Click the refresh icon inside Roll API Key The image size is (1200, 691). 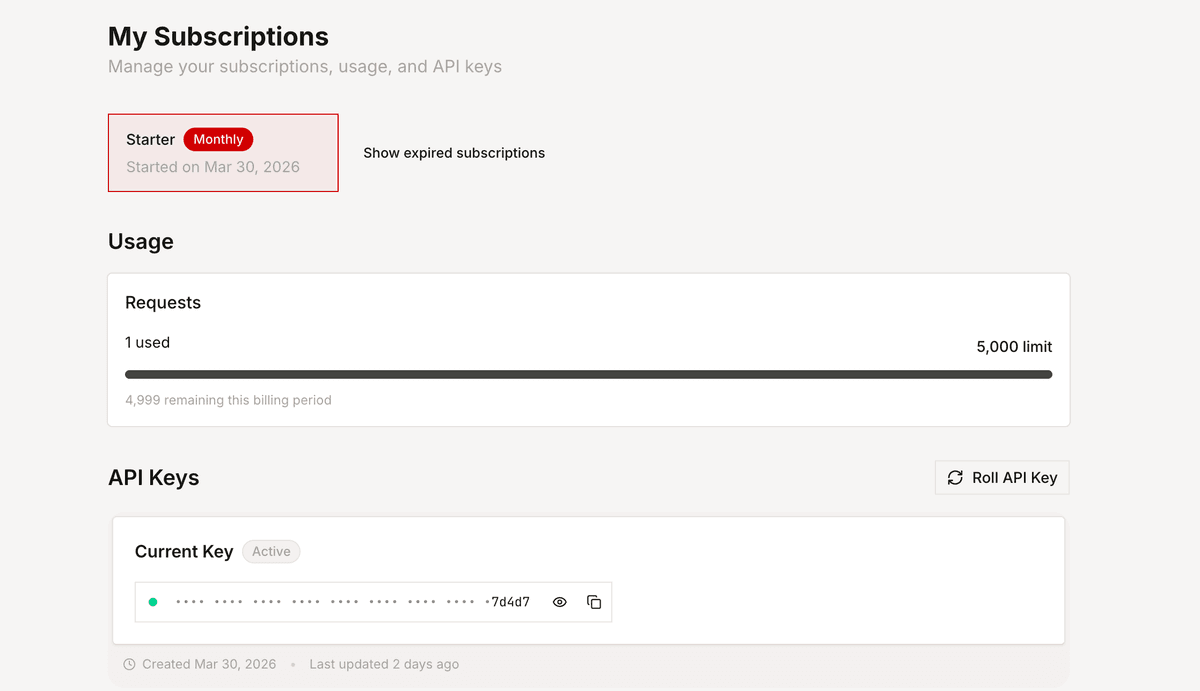pos(955,477)
